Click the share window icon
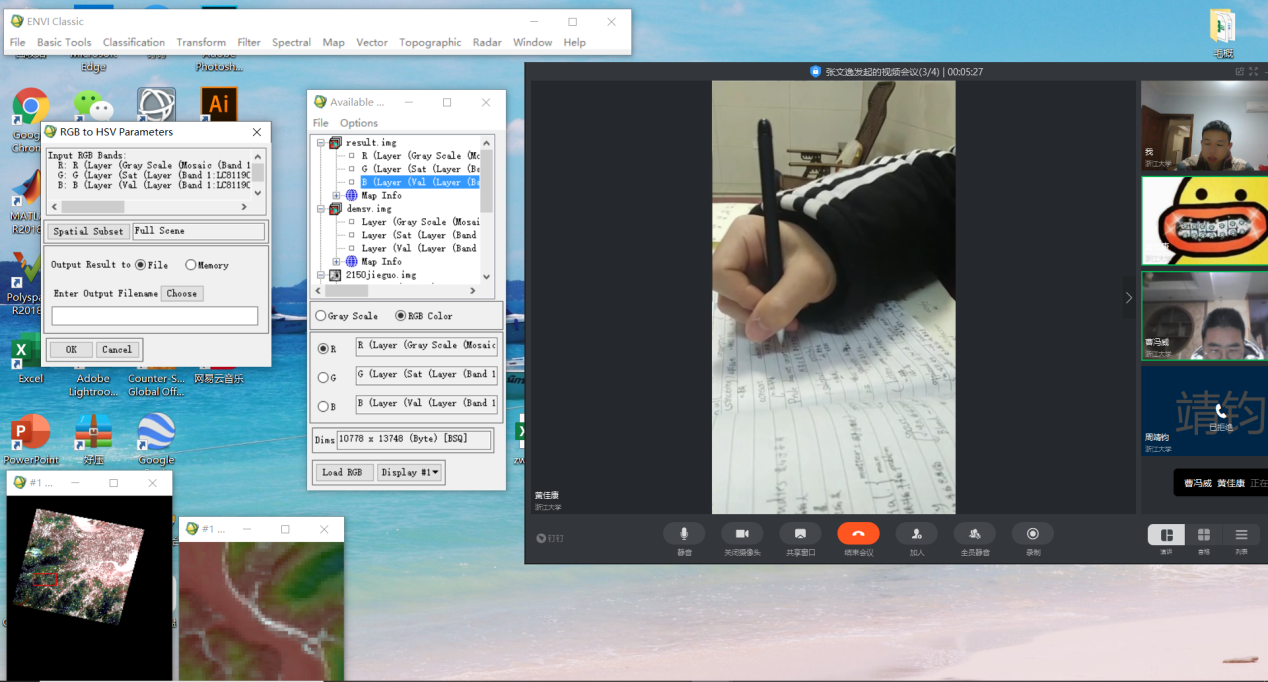 (800, 534)
